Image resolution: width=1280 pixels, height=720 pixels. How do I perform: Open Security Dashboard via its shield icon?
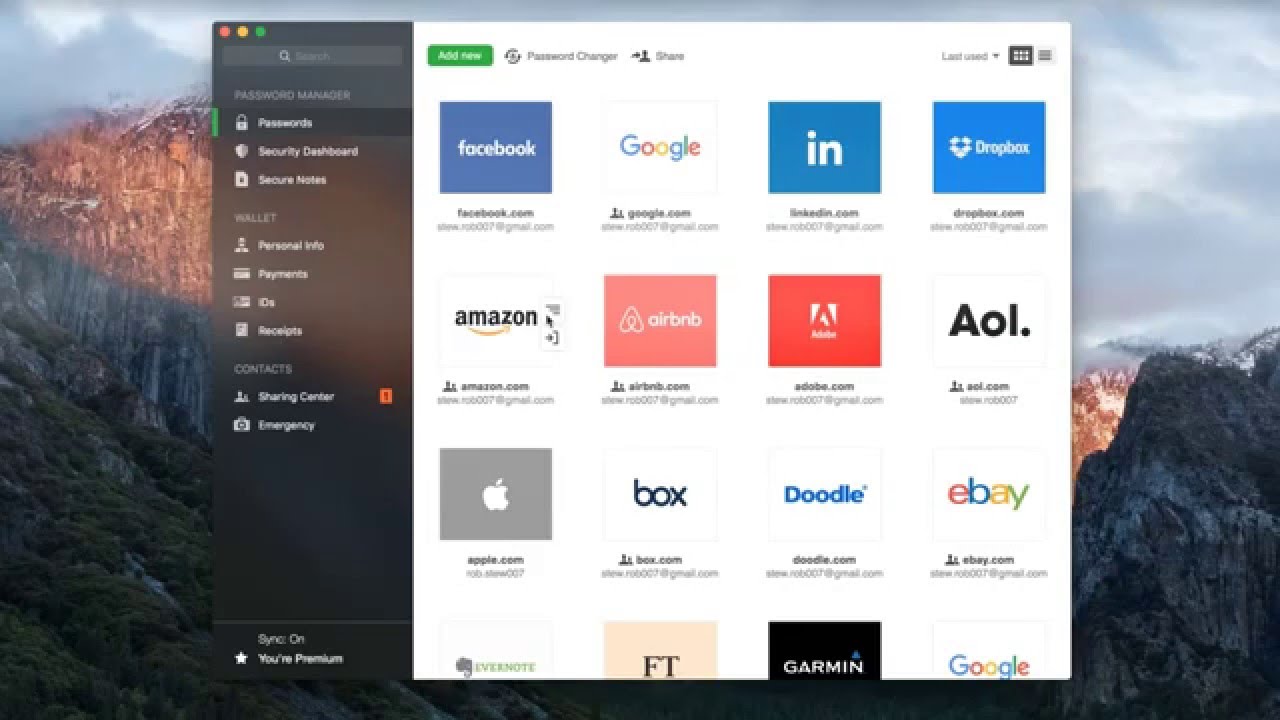click(241, 151)
